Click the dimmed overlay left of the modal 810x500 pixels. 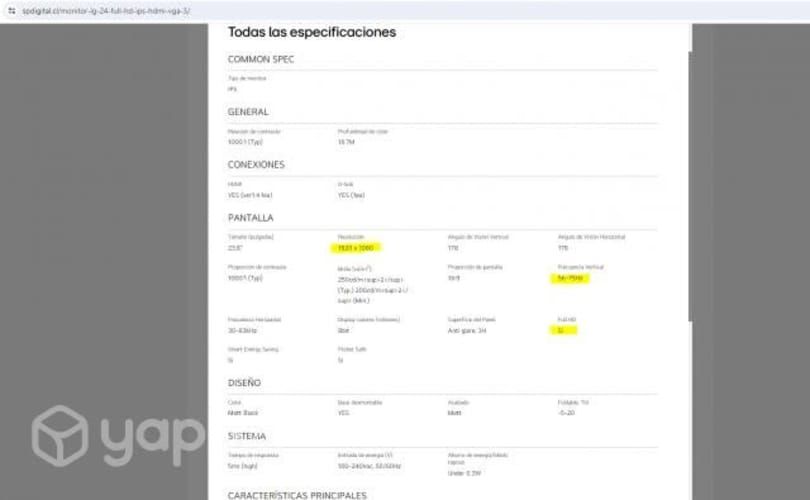[x=100, y=250]
